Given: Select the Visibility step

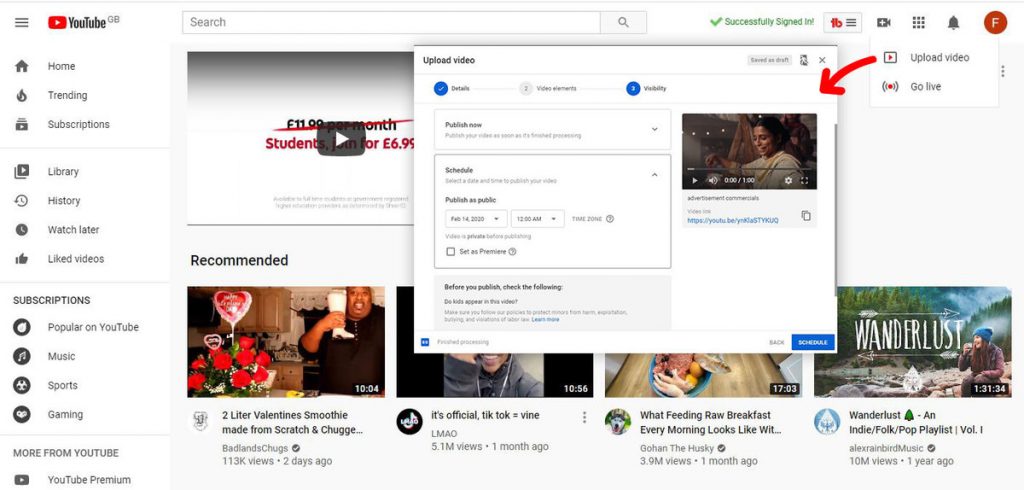Looking at the screenshot, I should (x=647, y=89).
